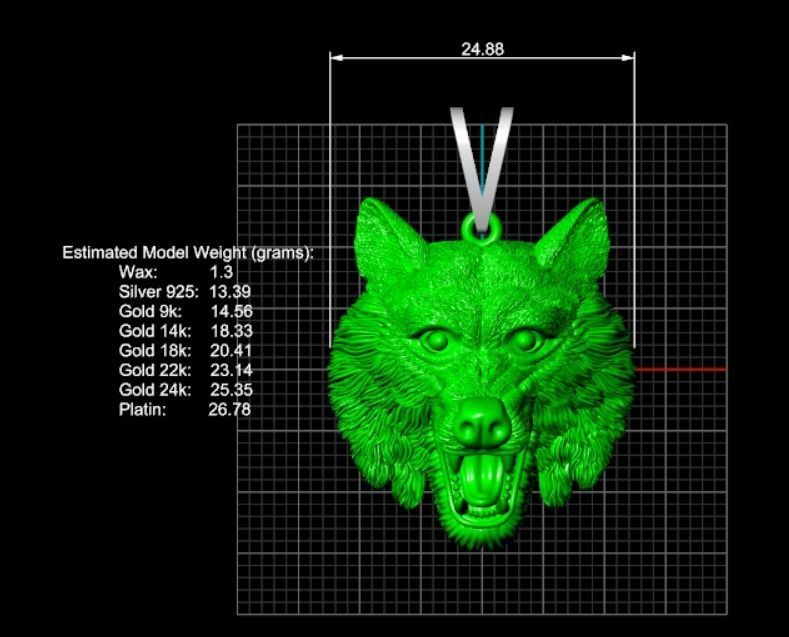The width and height of the screenshot is (789, 637).
Task: Select the pendant bail ring loop
Action: (481, 228)
